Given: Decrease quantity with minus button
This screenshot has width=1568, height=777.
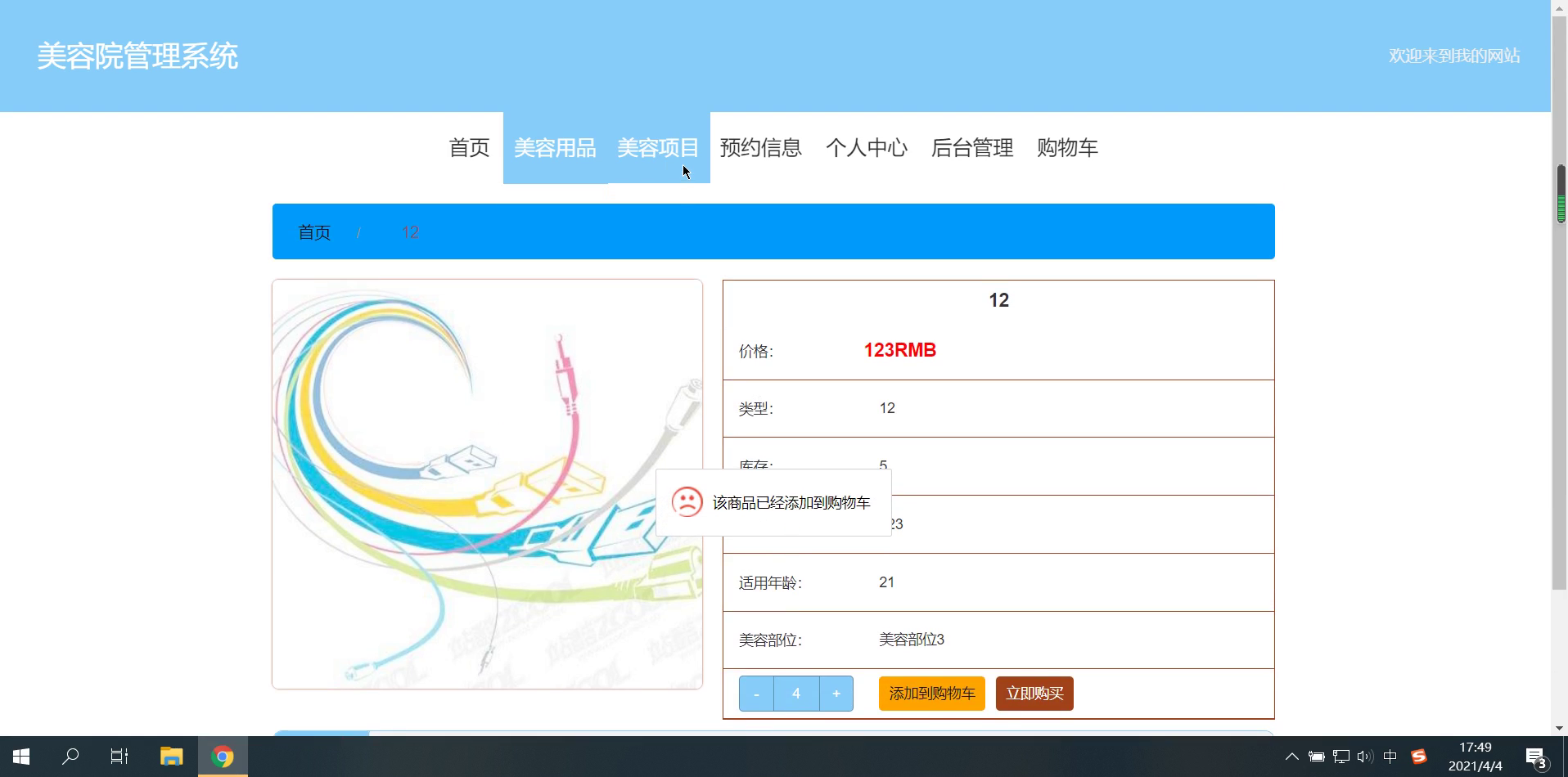Looking at the screenshot, I should [x=756, y=694].
